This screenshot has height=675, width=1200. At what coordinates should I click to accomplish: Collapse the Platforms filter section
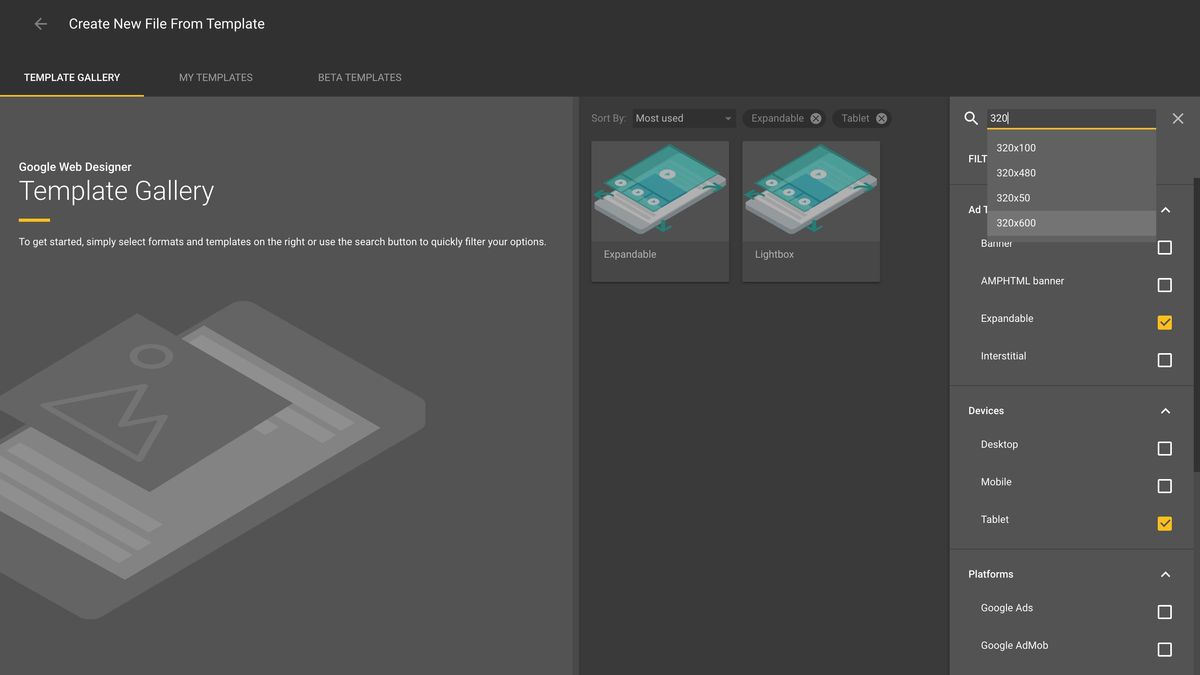click(x=1164, y=574)
